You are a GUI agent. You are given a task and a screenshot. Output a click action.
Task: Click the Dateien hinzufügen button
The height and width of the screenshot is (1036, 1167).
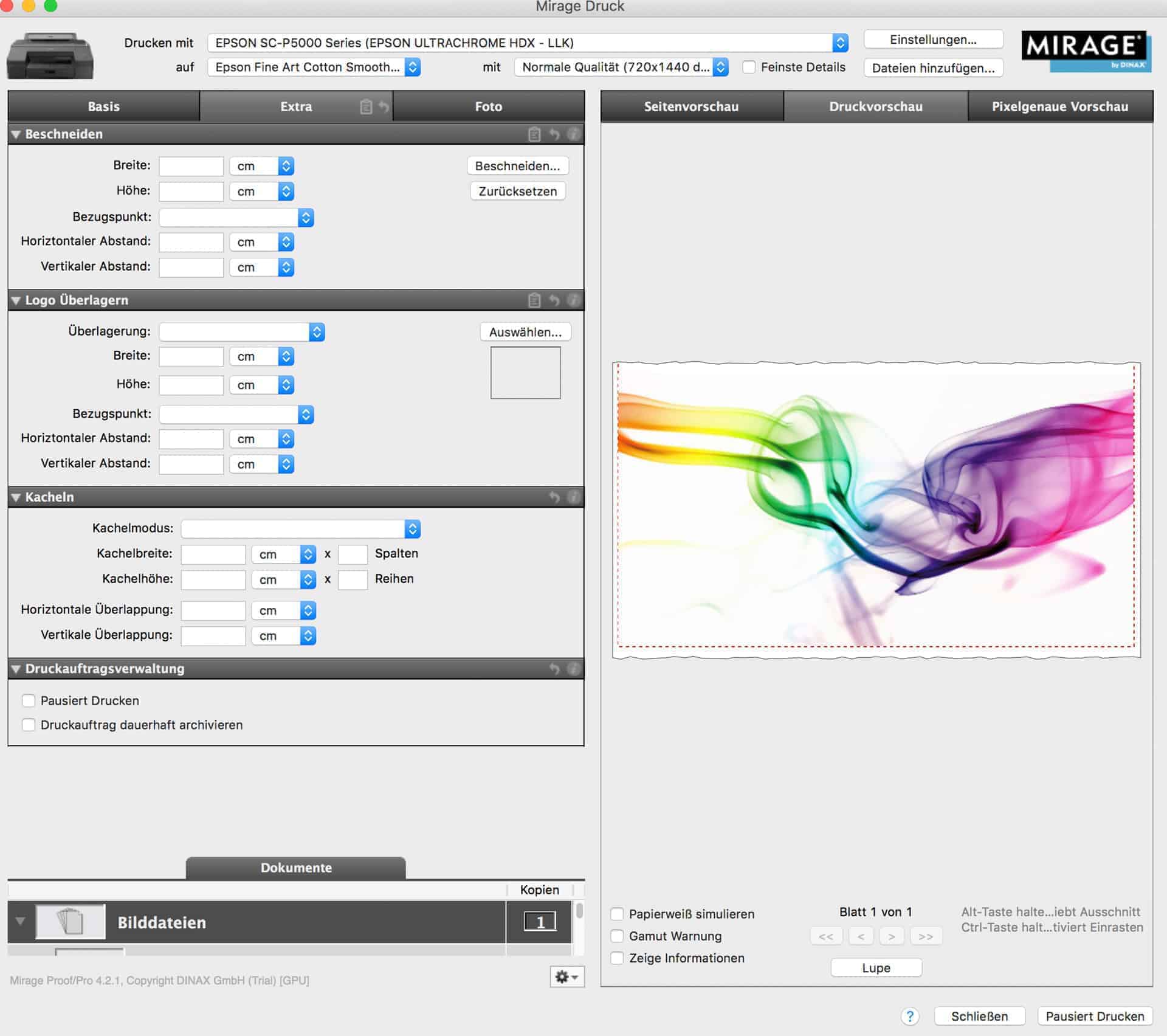[x=932, y=68]
